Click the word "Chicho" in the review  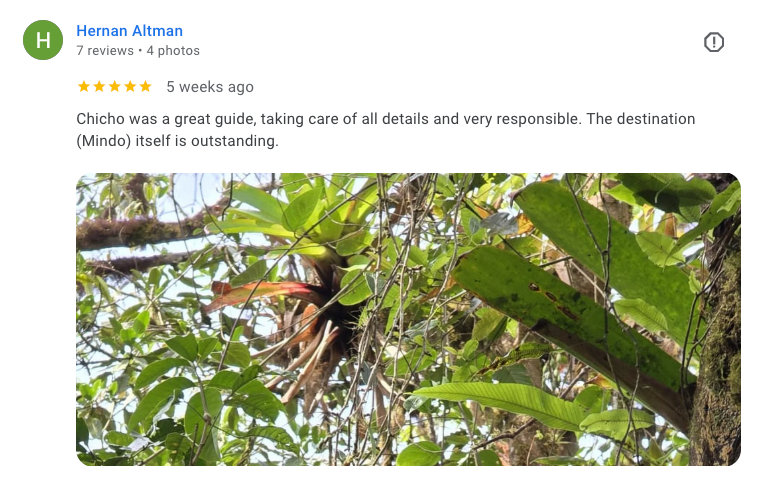point(101,119)
